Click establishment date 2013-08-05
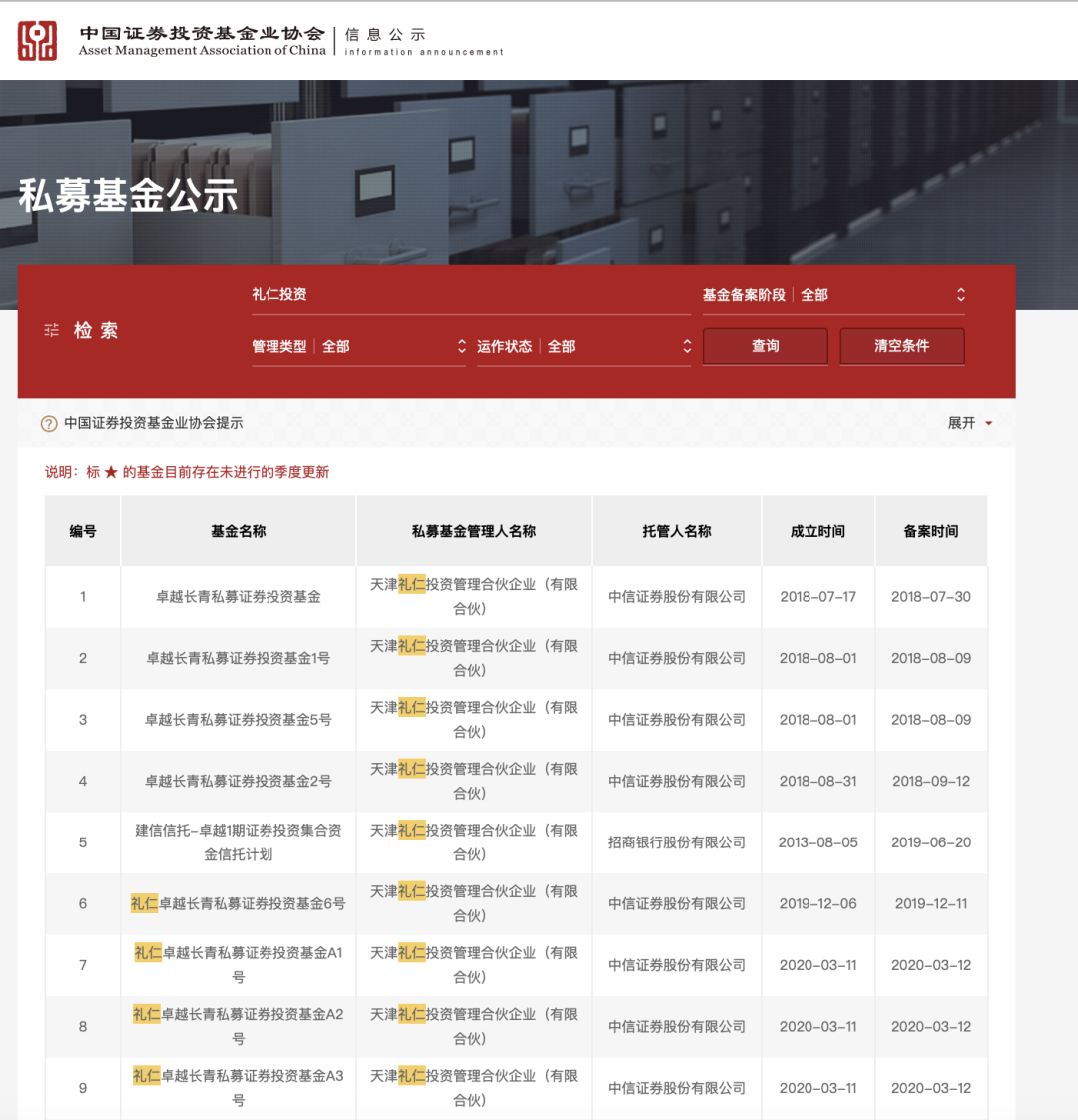 pyautogui.click(x=817, y=842)
